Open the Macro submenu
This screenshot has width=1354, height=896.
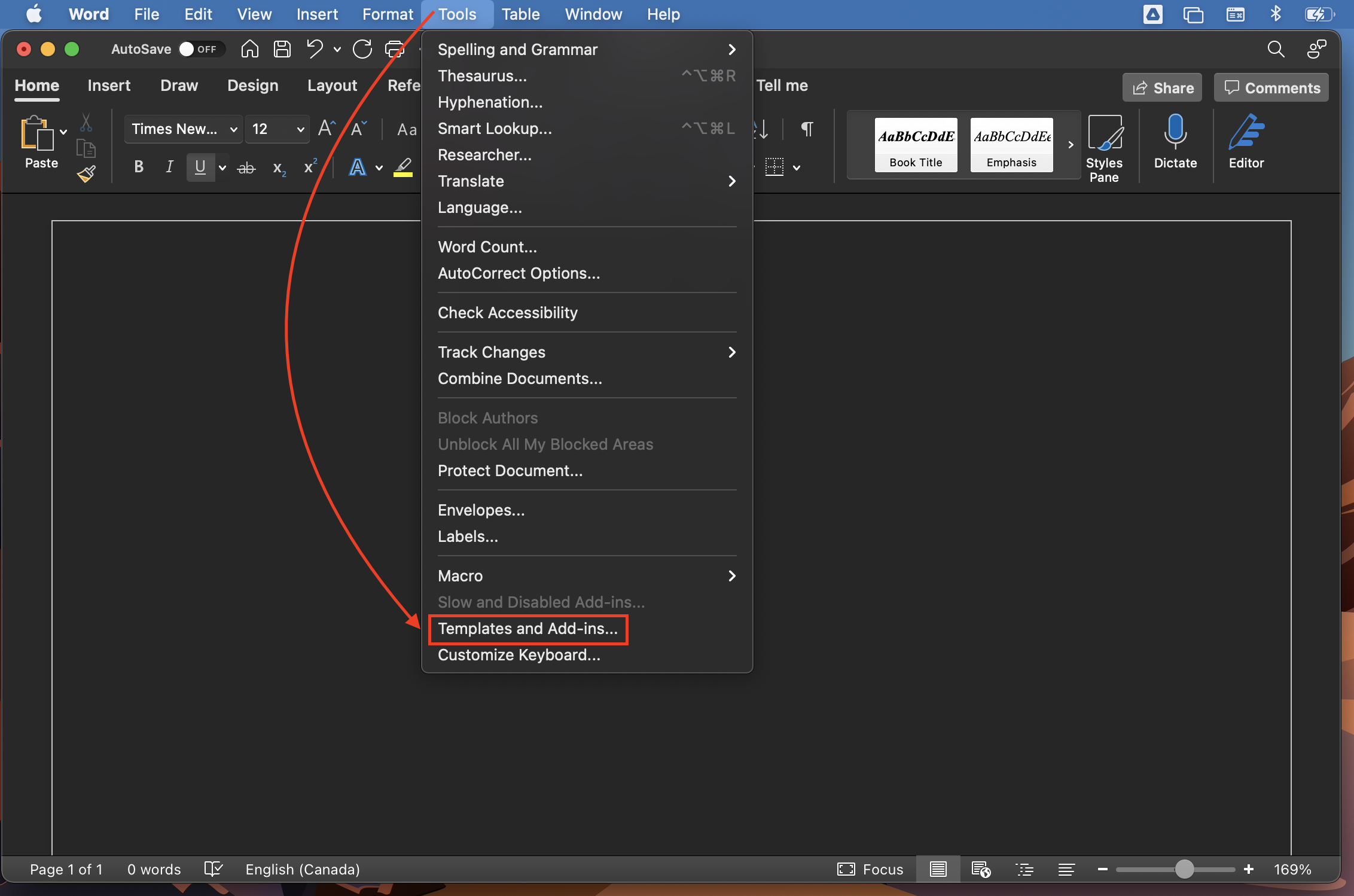(587, 576)
